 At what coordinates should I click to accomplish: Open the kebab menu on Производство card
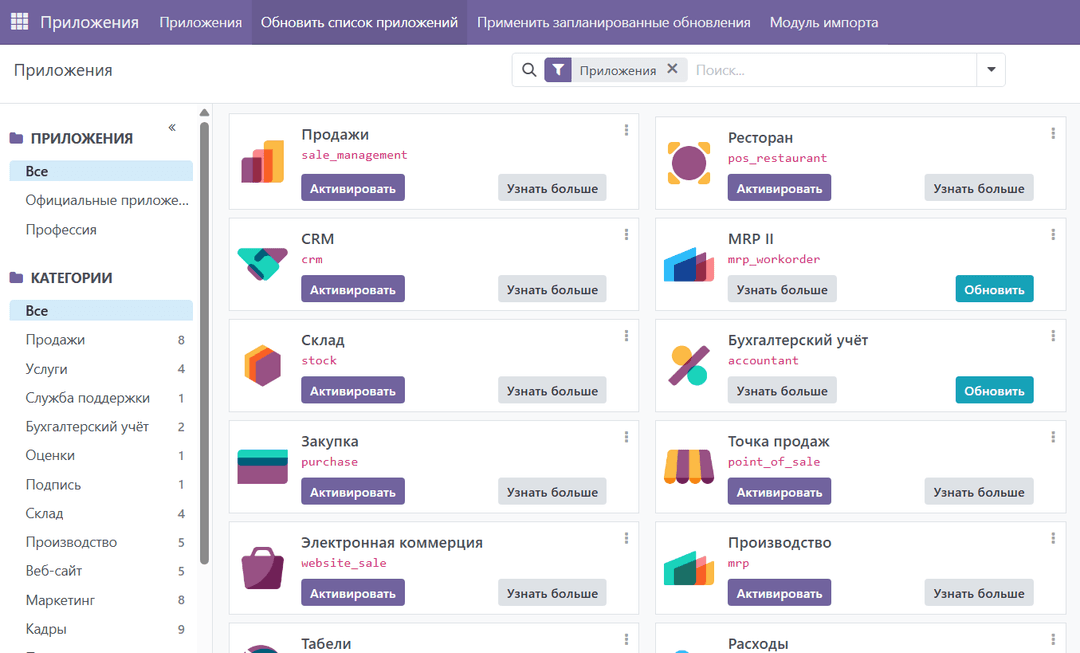click(1053, 538)
